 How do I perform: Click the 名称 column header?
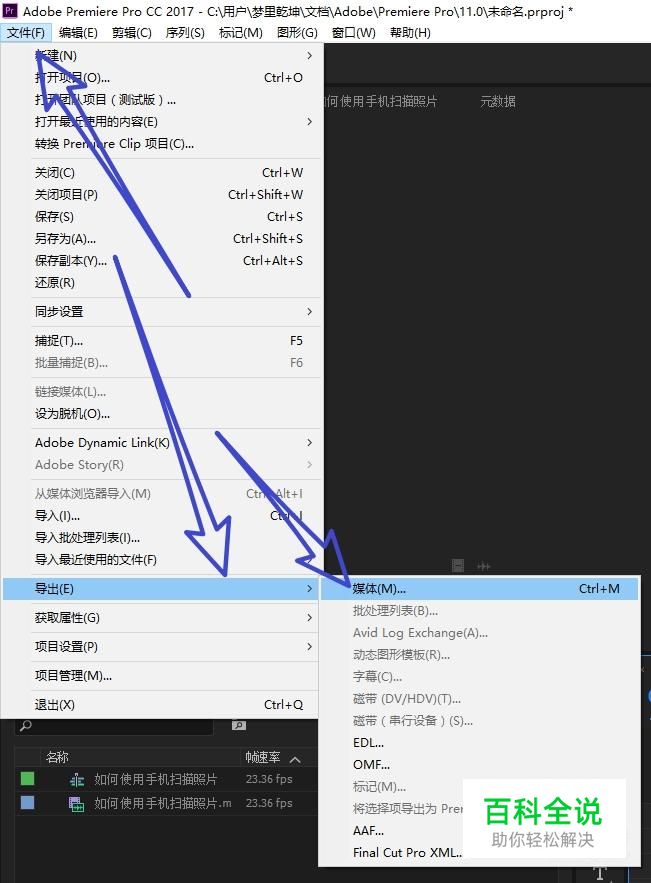click(x=57, y=757)
